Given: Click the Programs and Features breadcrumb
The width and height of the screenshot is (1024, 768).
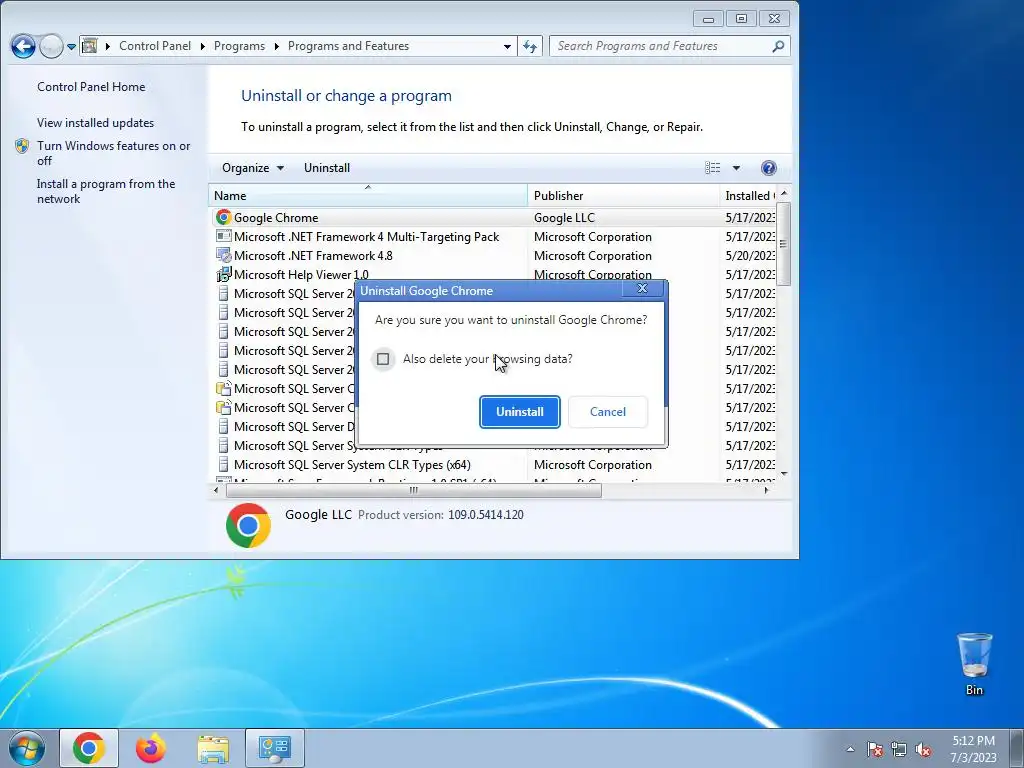Looking at the screenshot, I should pos(348,46).
